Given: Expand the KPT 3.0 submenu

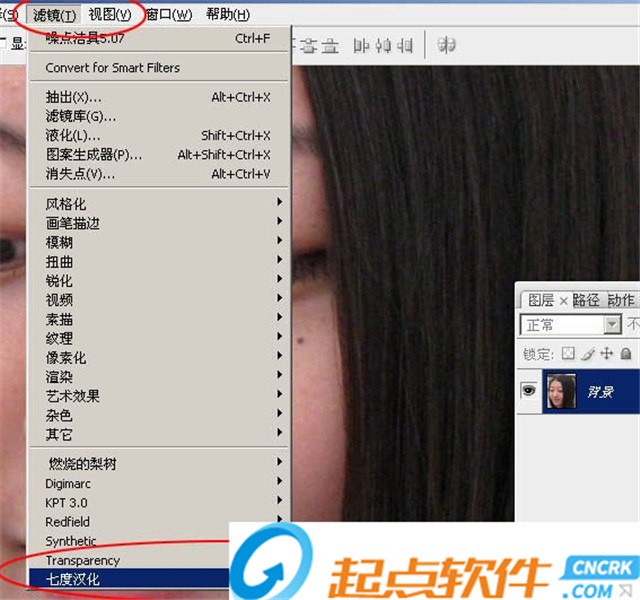Looking at the screenshot, I should 159,502.
